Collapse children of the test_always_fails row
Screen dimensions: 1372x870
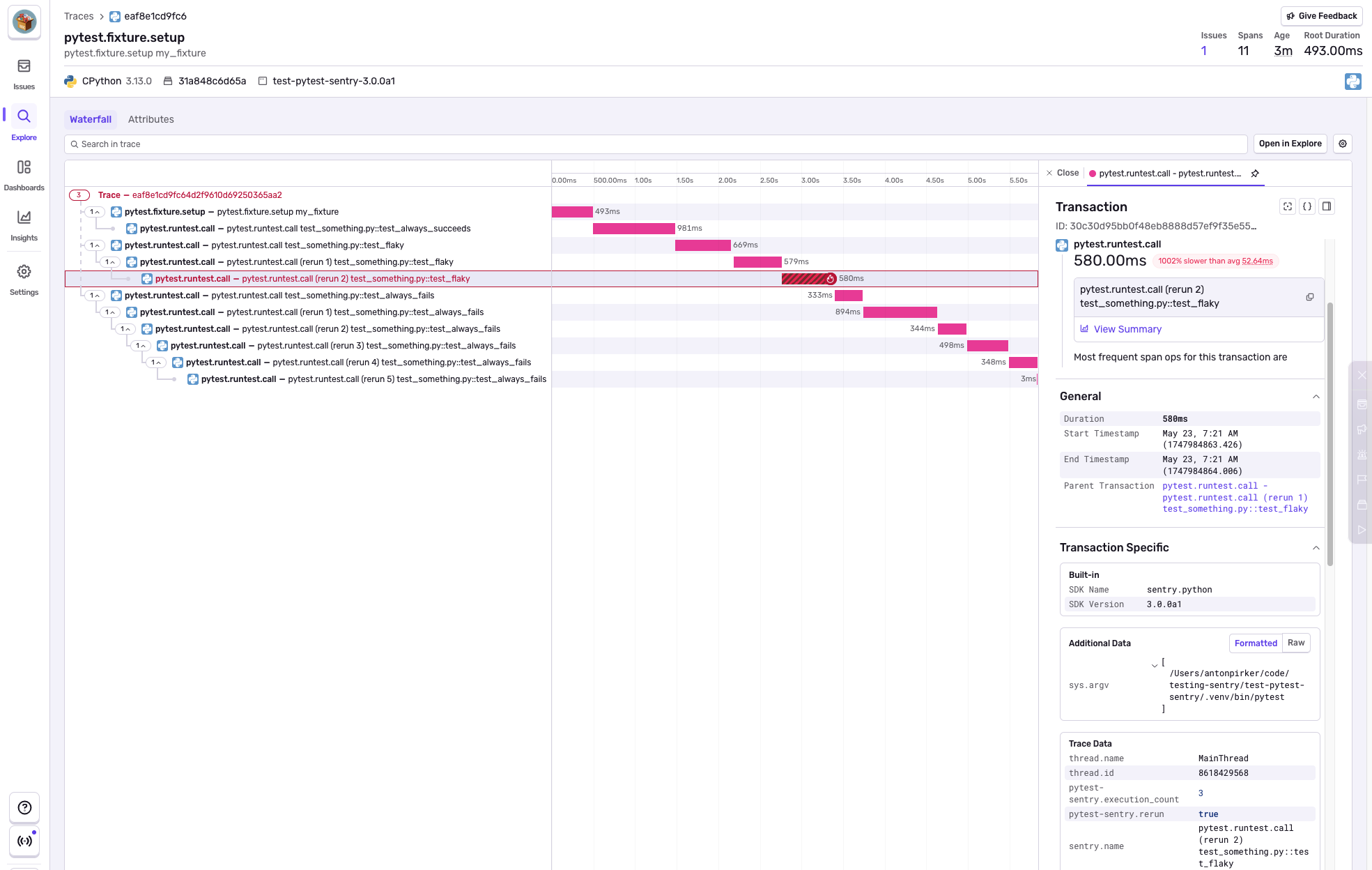(x=95, y=296)
